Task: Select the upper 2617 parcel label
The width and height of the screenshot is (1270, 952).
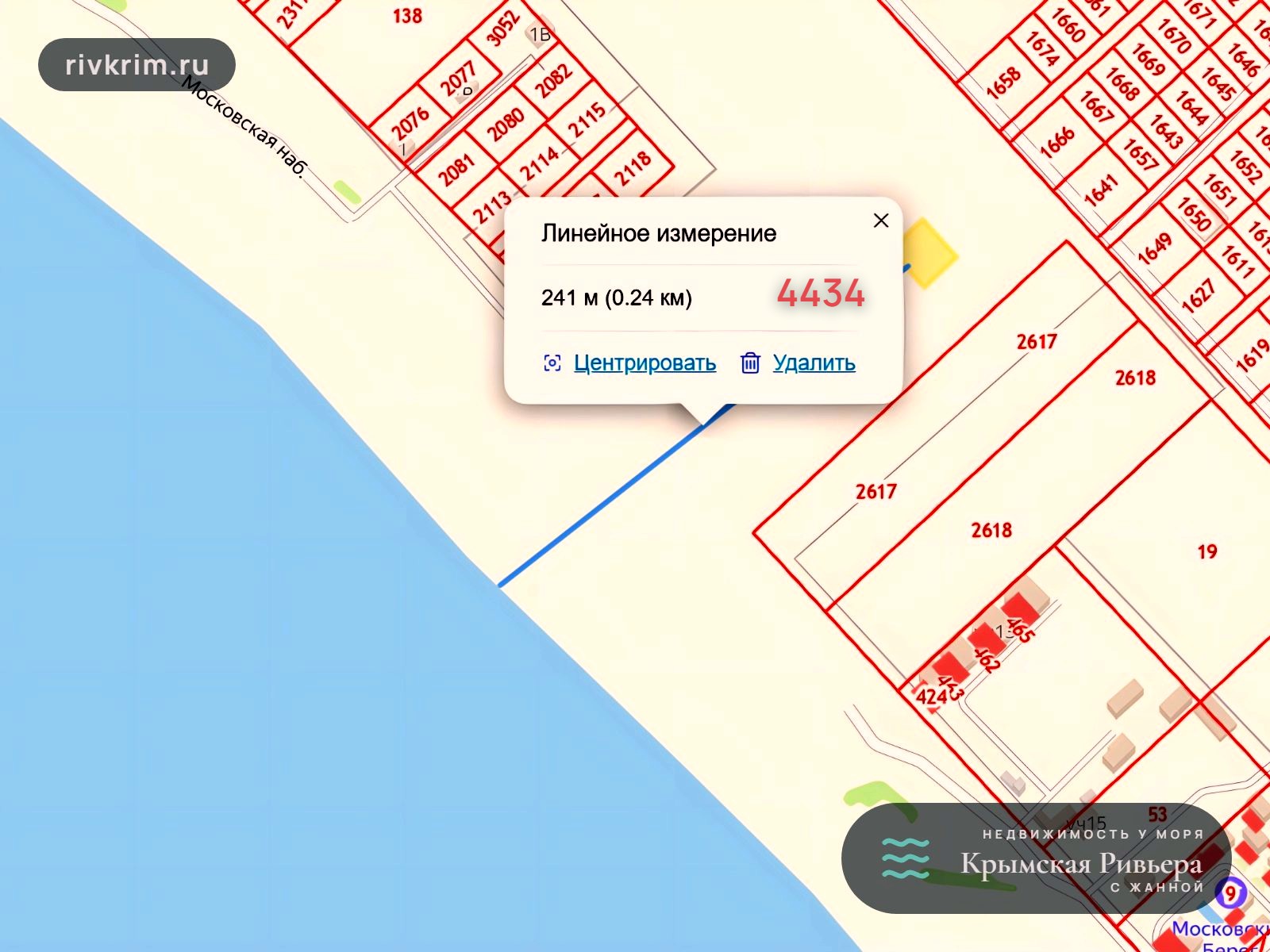Action: coord(1037,342)
